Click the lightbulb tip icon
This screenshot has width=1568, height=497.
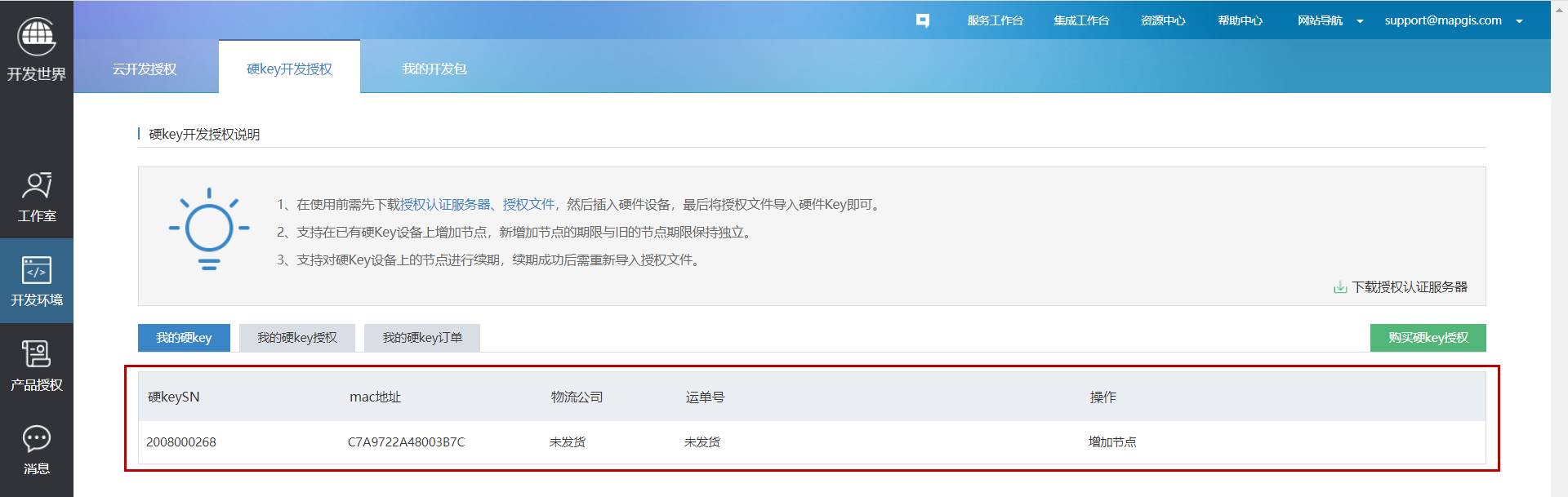pyautogui.click(x=209, y=229)
